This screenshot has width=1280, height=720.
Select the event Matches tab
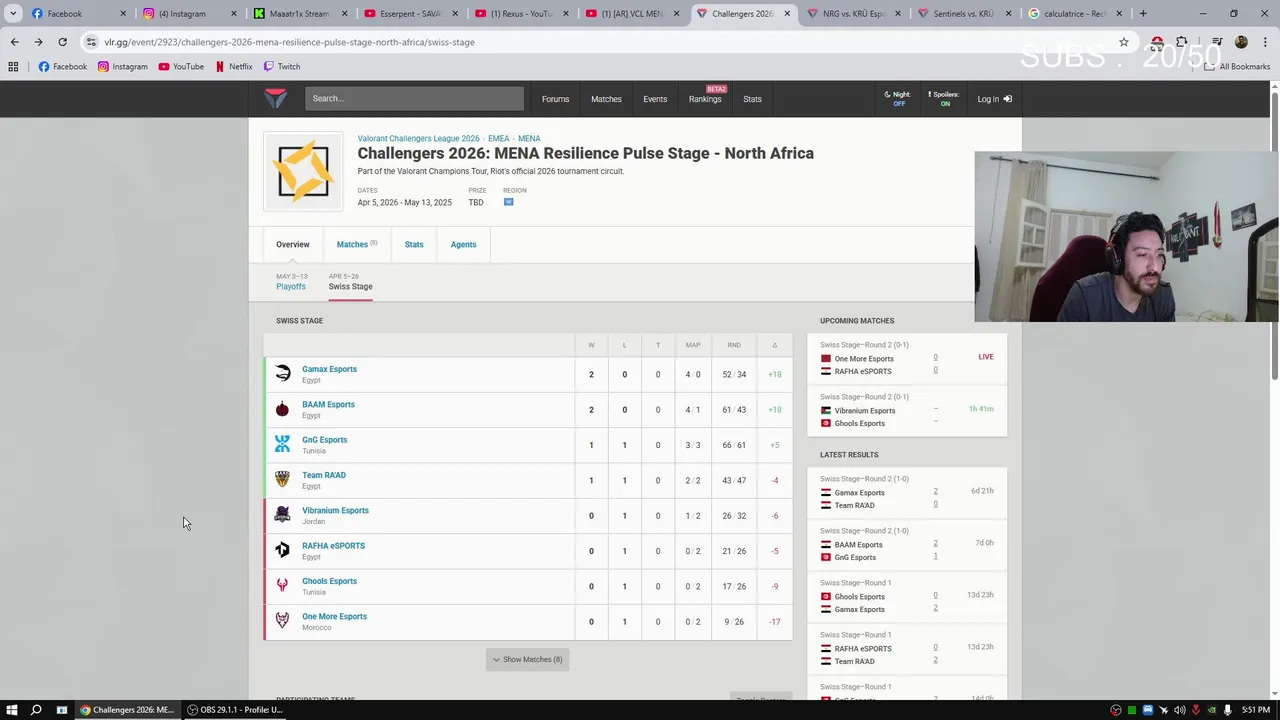356,244
